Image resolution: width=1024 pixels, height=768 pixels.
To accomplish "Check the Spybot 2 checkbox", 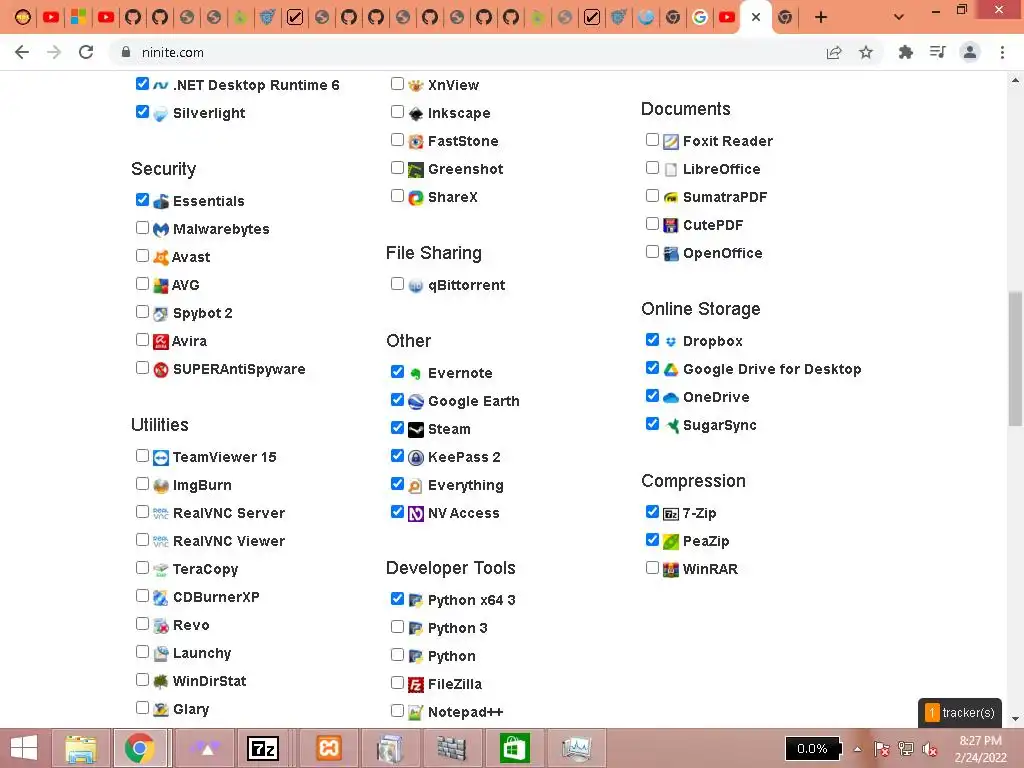I will pos(142,312).
